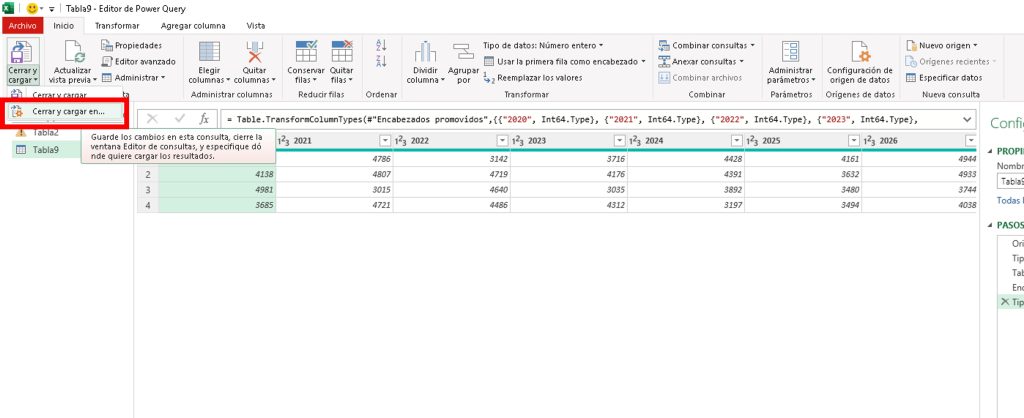Open filter dropdown of column 2025
This screenshot has height=418, width=1024.
(854, 140)
